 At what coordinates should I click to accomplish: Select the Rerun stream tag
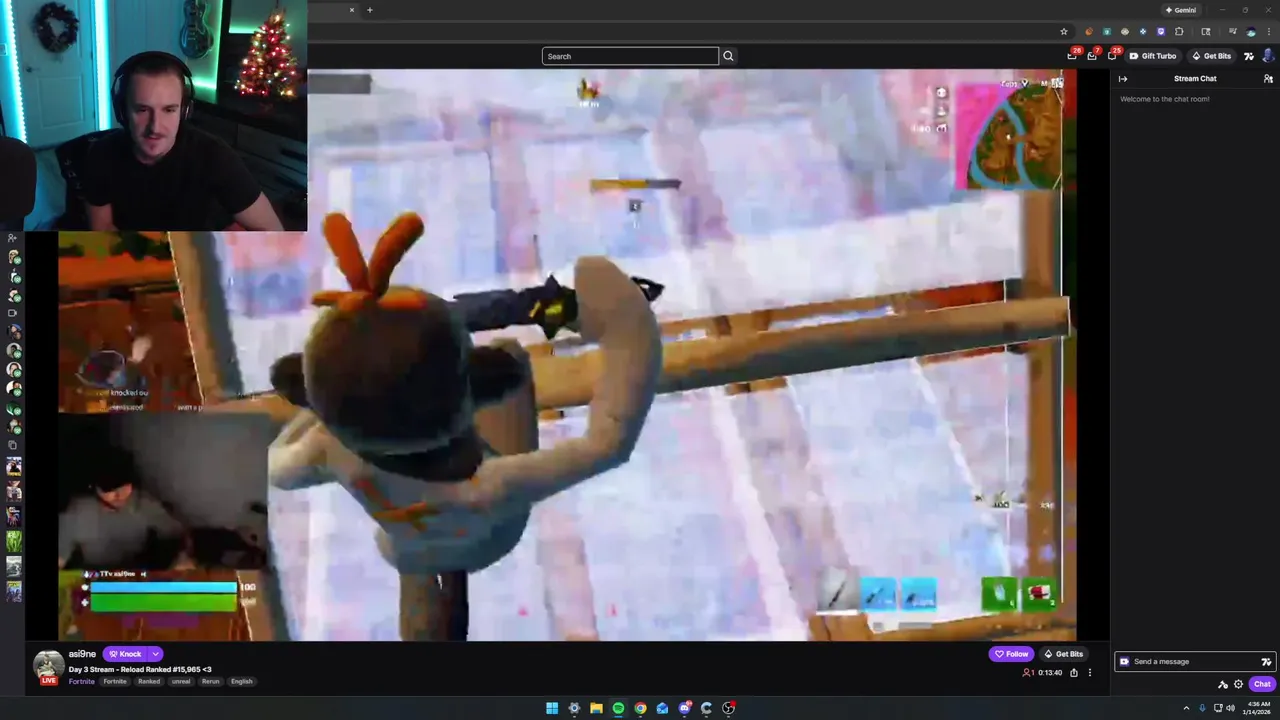point(211,681)
